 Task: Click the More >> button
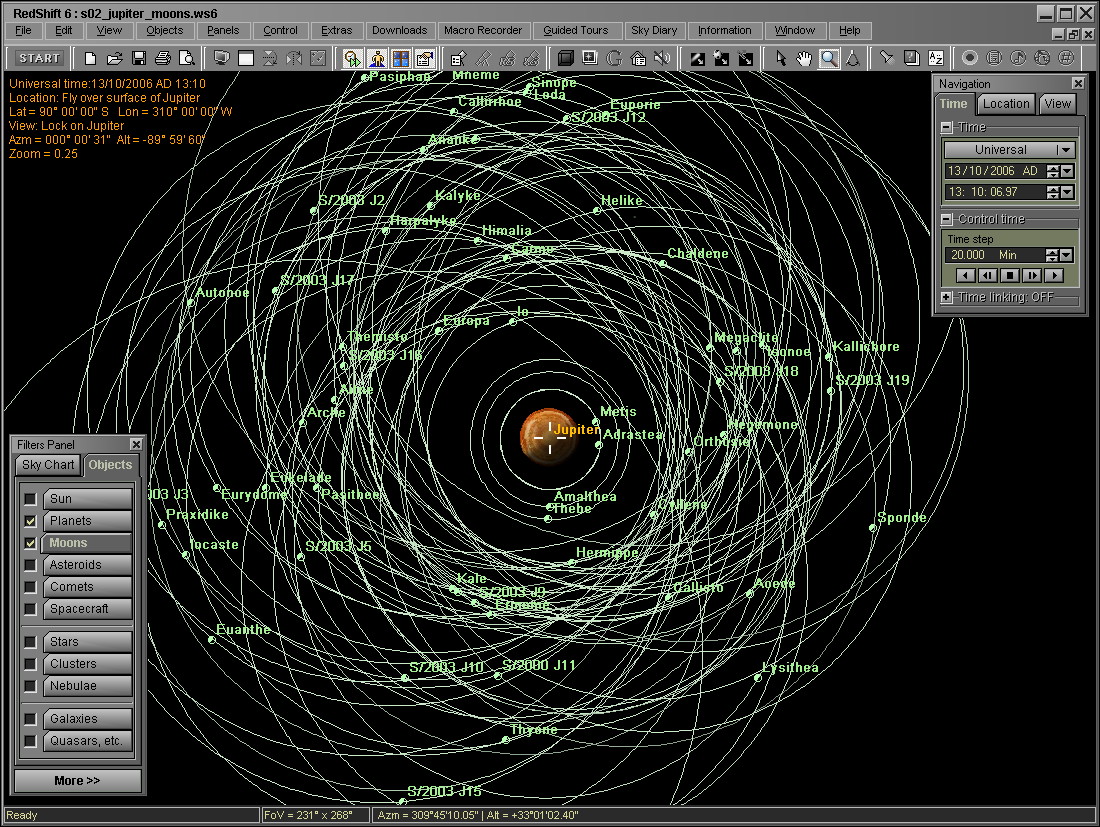[77, 781]
